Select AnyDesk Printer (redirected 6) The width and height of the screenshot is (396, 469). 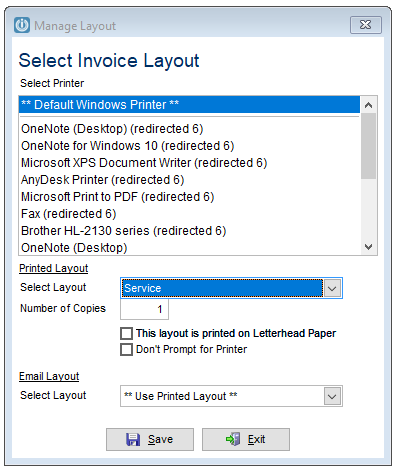tap(189, 180)
